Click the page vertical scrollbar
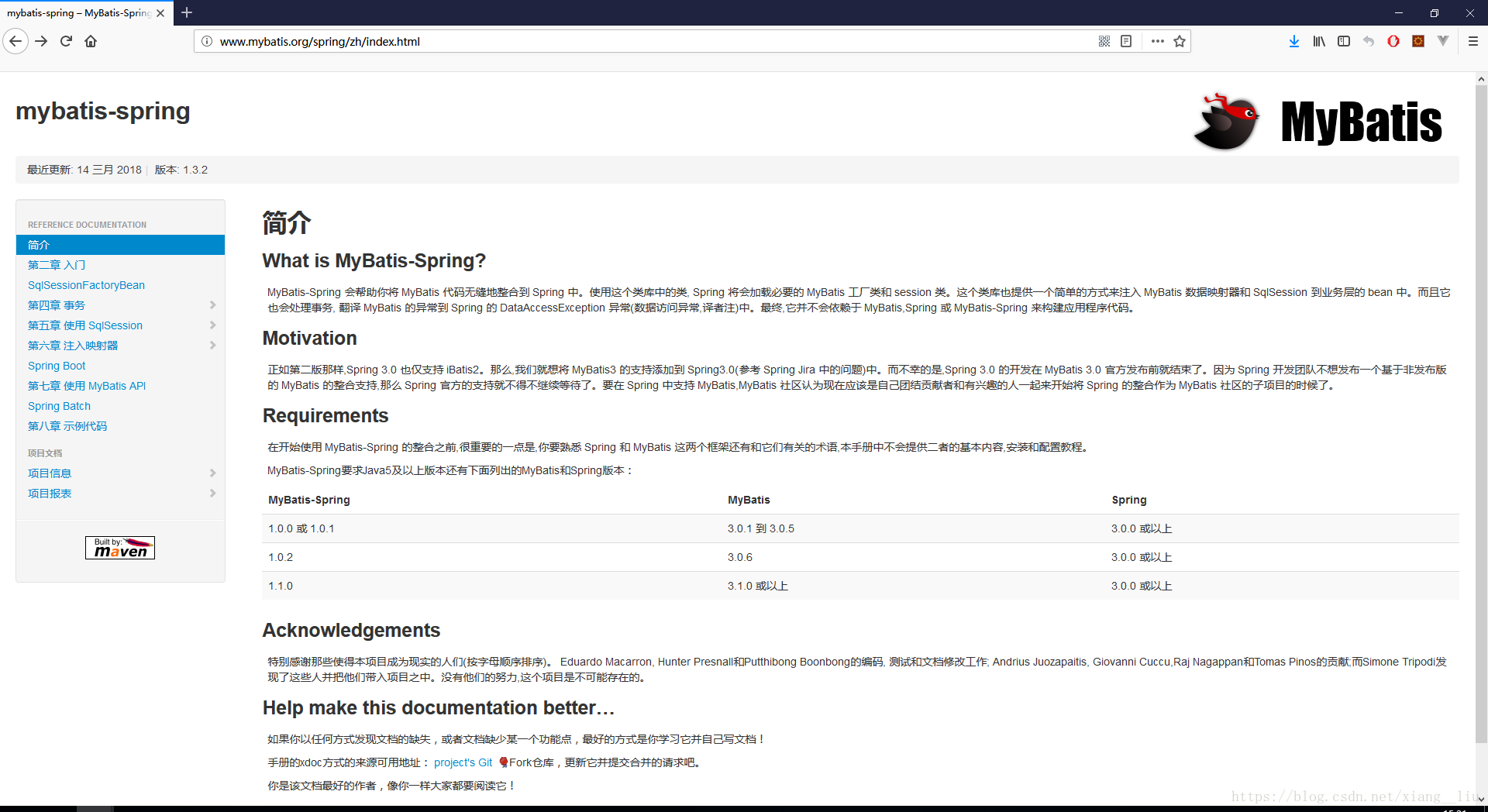The height and width of the screenshot is (812, 1488). (1481, 415)
